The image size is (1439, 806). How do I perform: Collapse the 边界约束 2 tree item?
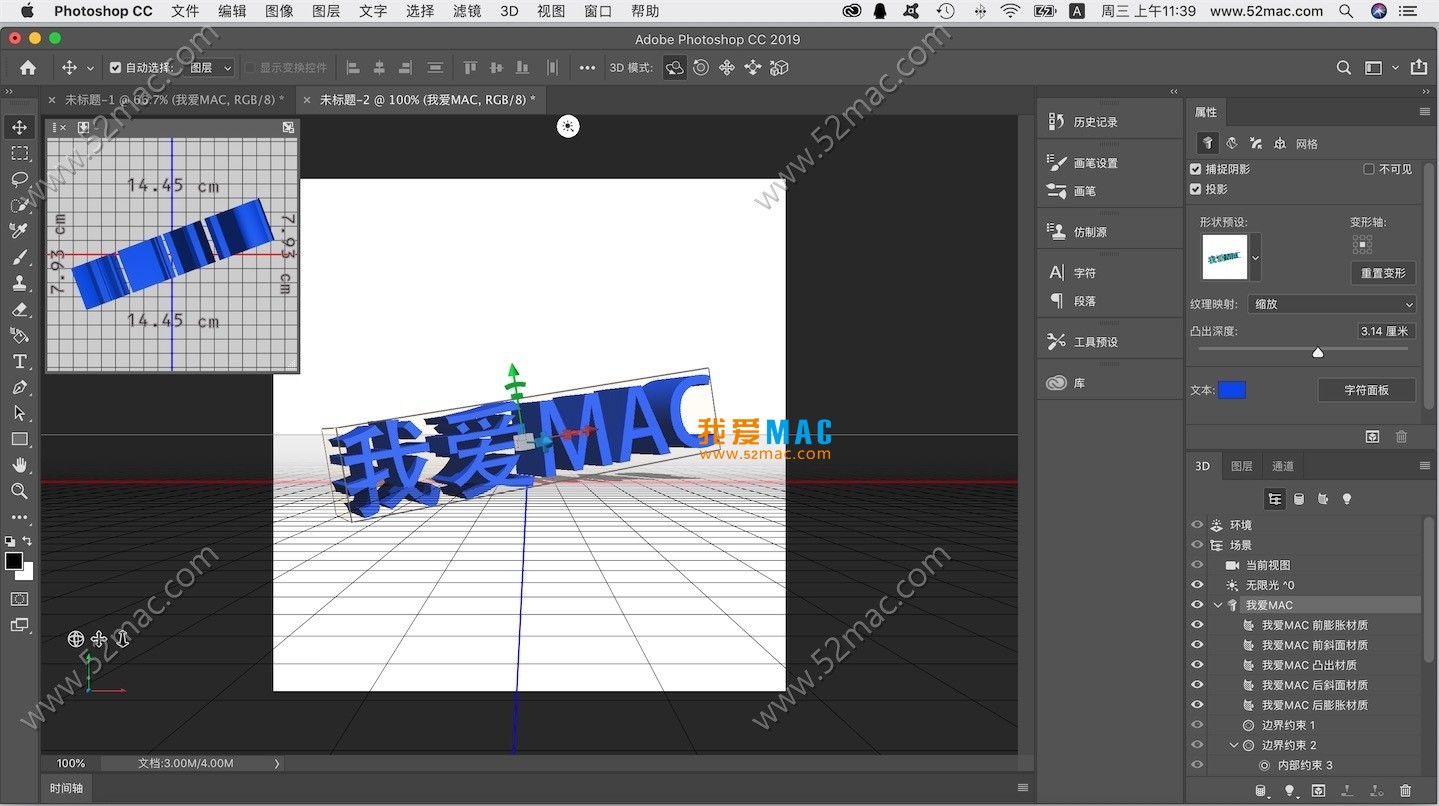coord(1234,744)
